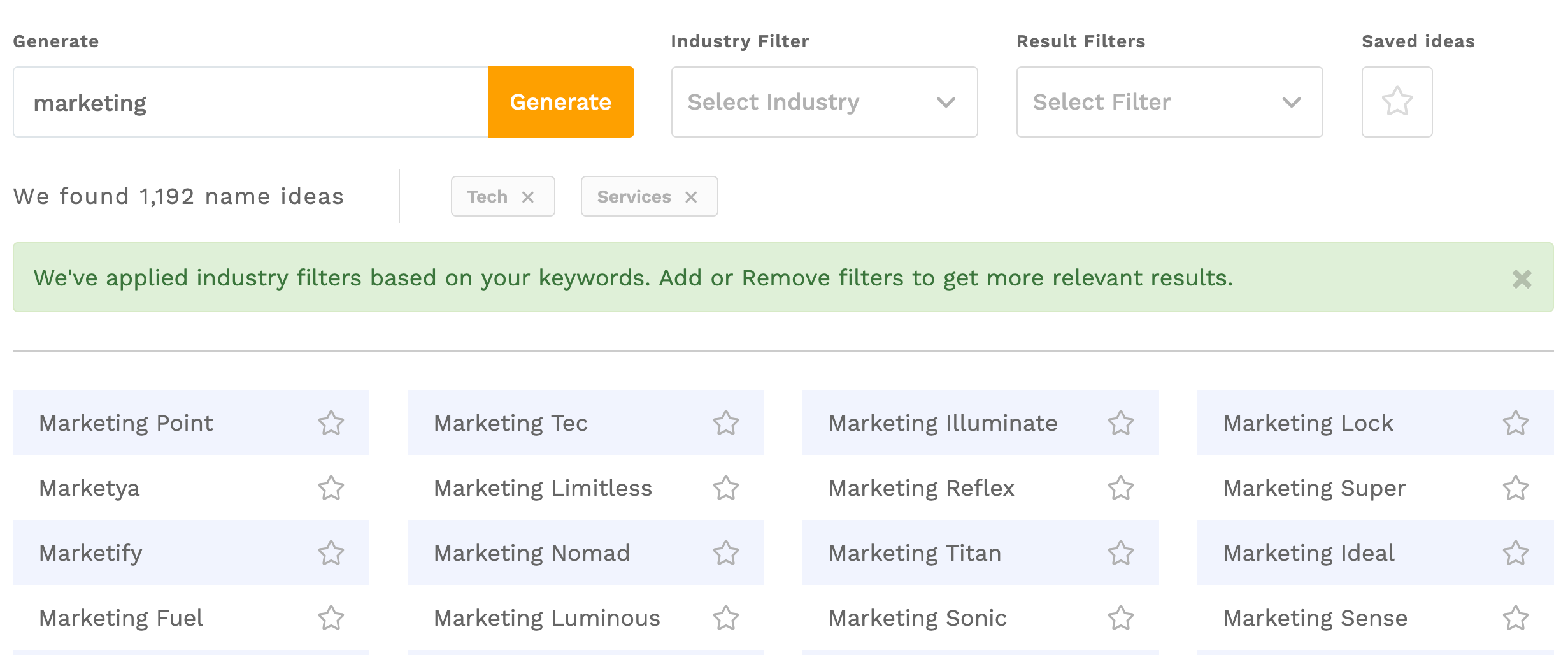1568x655 pixels.
Task: Select the Marketing Illuminate name
Action: (943, 423)
